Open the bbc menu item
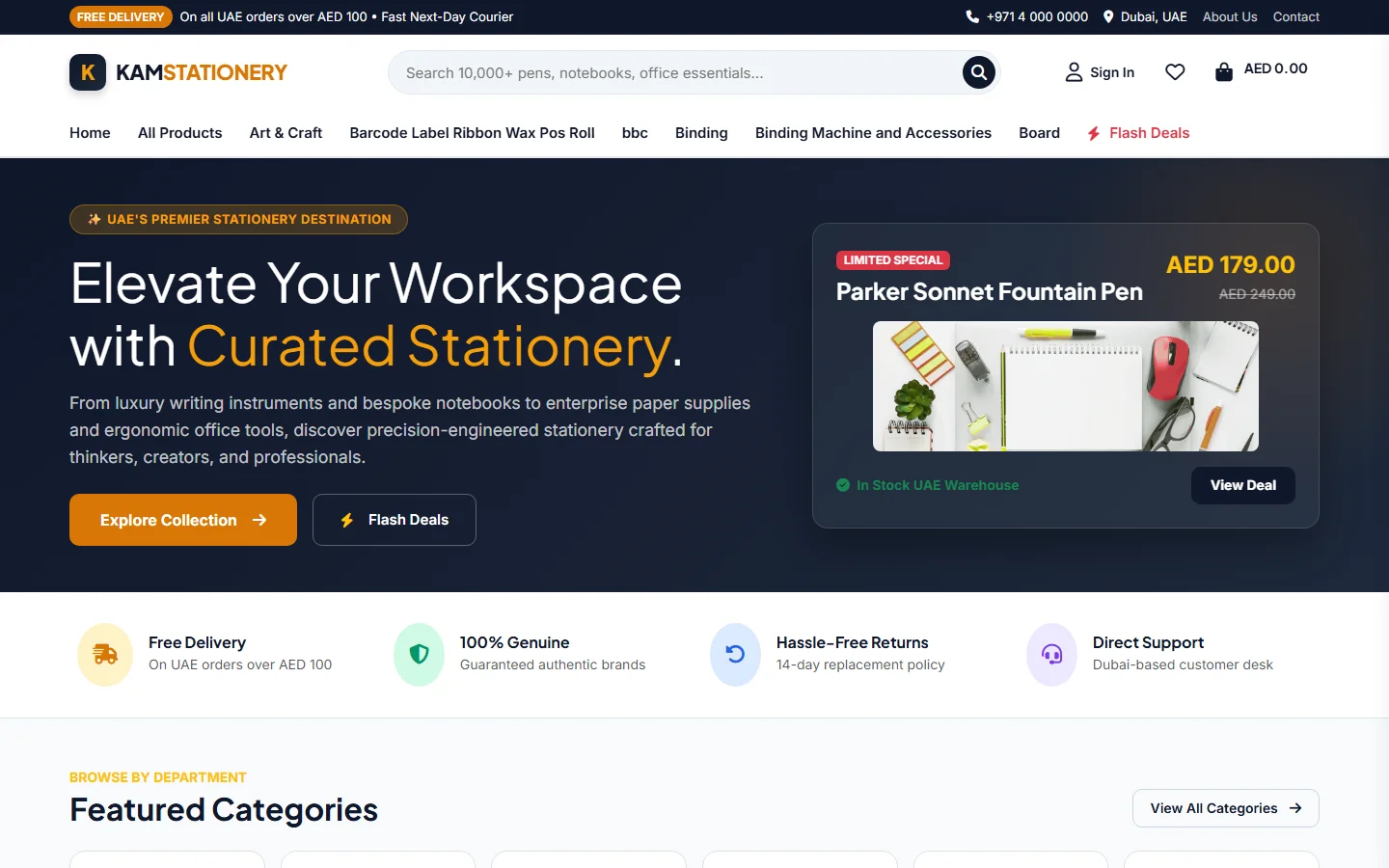The width and height of the screenshot is (1389, 868). tap(635, 133)
